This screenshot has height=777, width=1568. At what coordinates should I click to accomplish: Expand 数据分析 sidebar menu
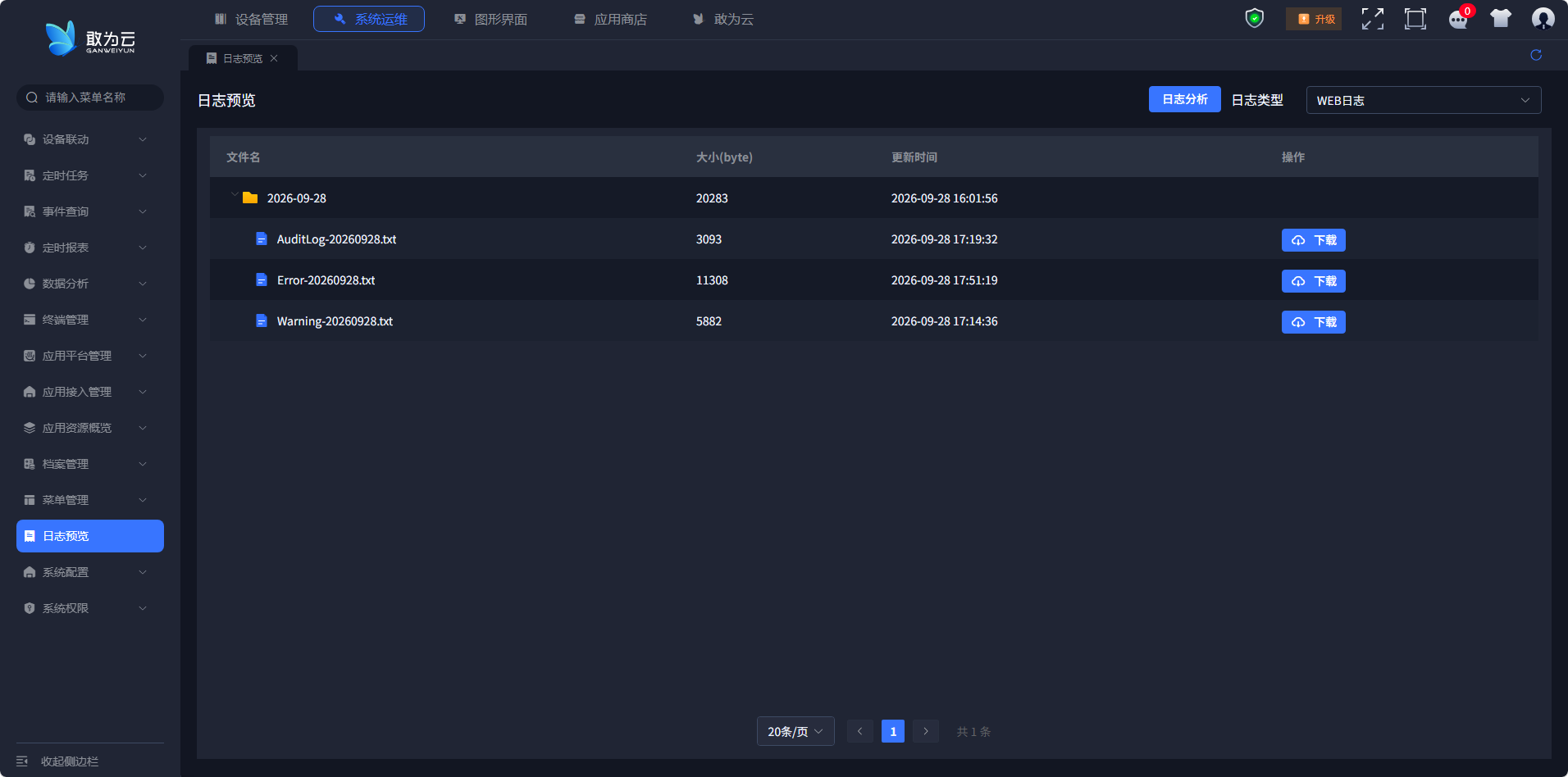[90, 284]
